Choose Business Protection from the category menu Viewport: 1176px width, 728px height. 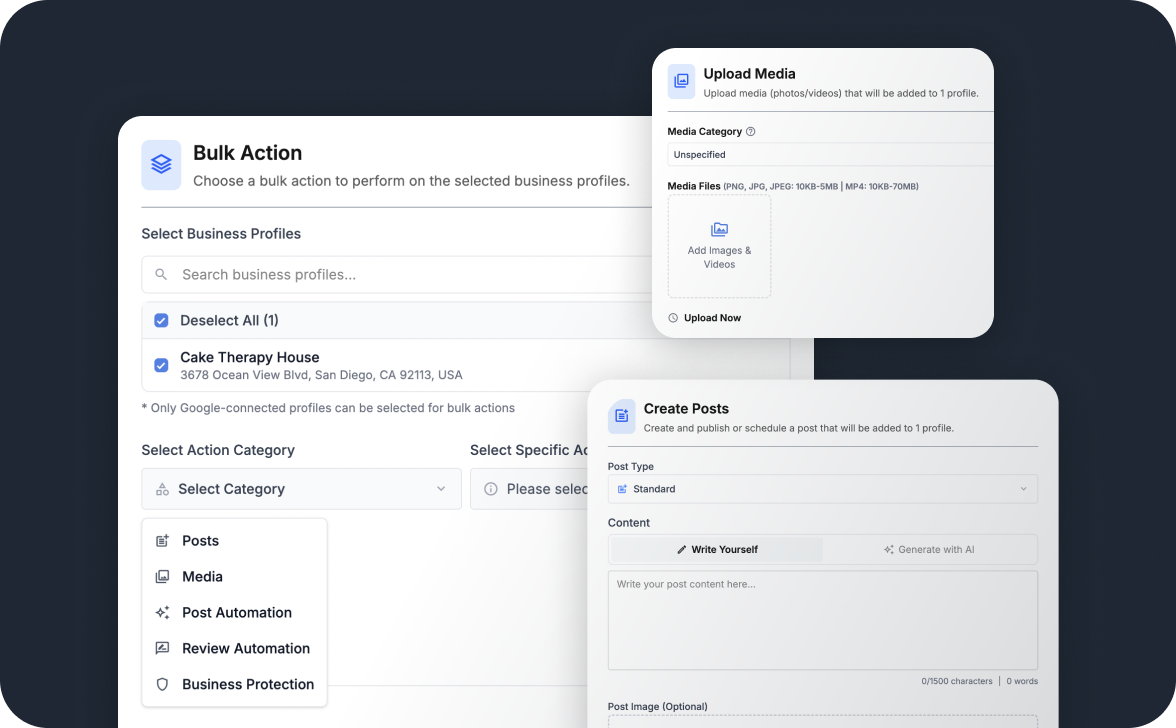pyautogui.click(x=235, y=685)
